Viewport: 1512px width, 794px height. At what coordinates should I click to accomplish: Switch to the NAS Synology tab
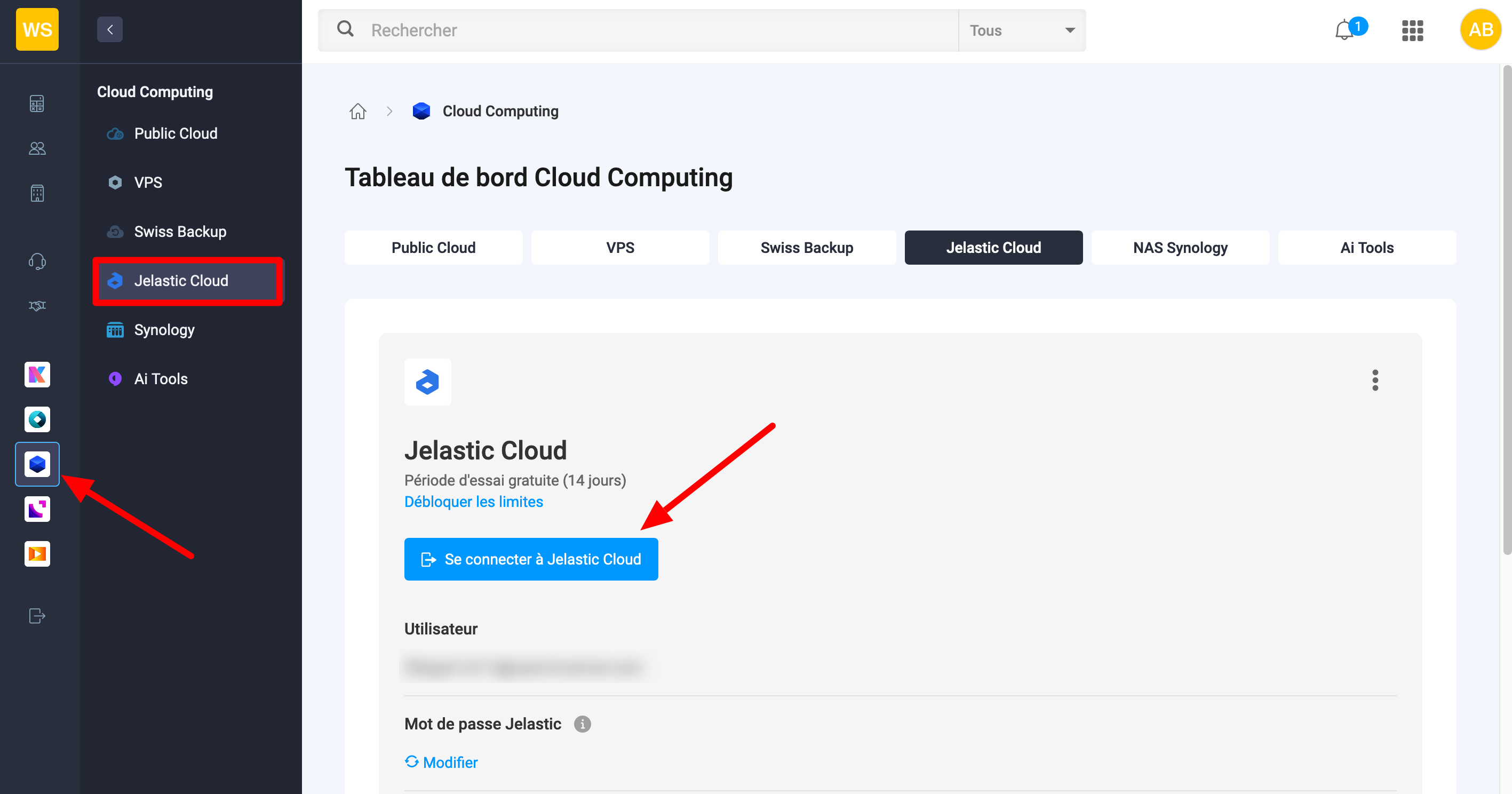(x=1180, y=248)
